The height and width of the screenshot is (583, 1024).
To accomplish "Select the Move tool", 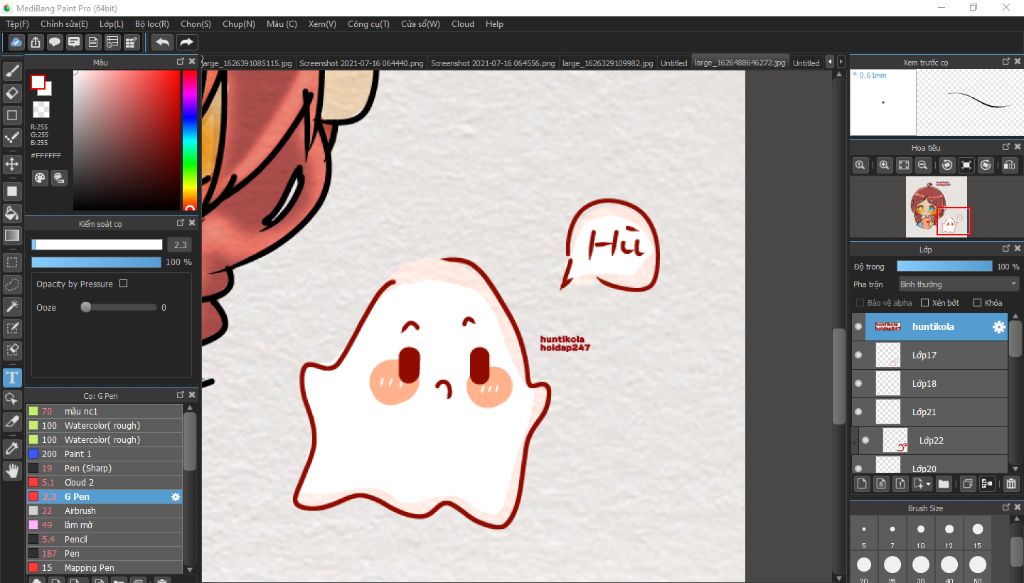I will click(12, 163).
